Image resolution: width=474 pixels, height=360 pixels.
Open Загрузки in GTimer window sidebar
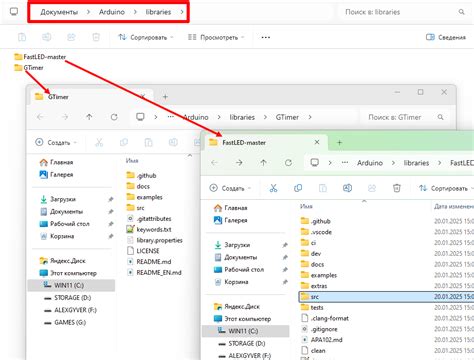[x=58, y=199]
